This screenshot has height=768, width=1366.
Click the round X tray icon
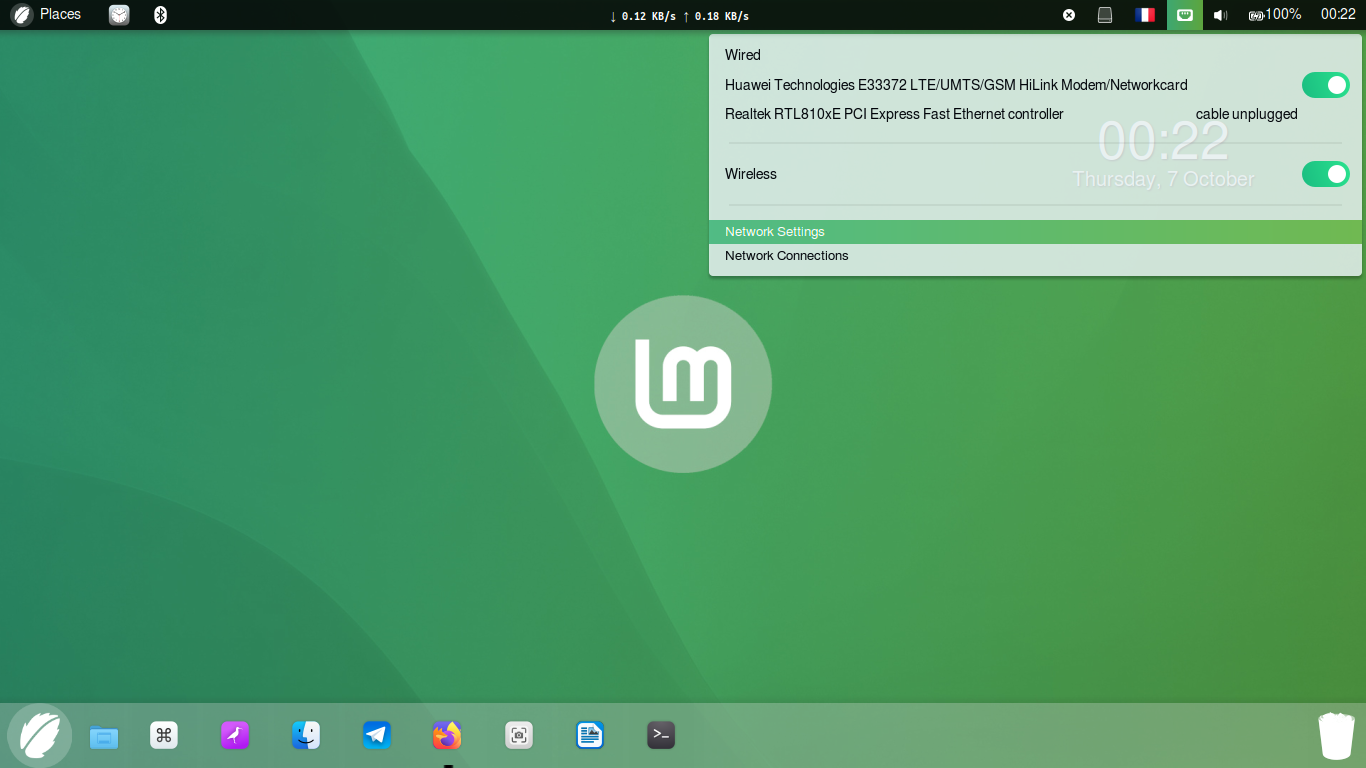click(1069, 15)
